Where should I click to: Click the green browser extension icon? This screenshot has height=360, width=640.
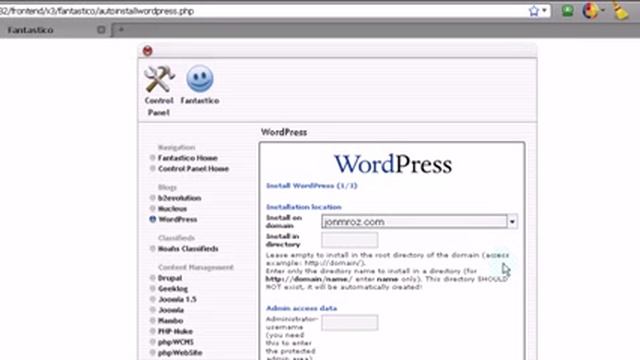(567, 11)
